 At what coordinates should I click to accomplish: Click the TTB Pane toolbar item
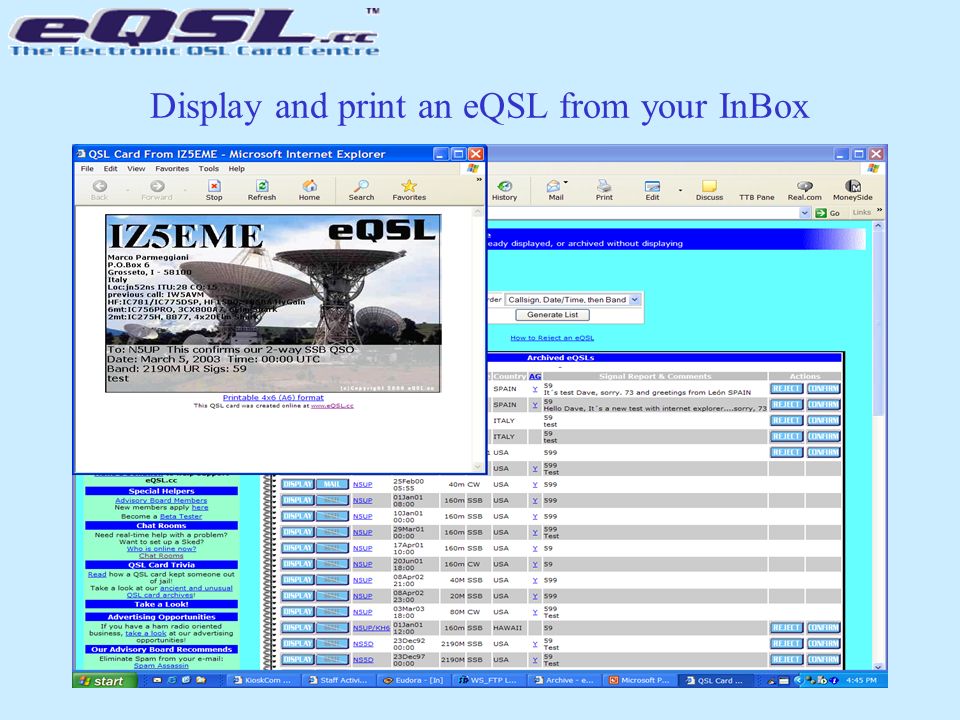(x=757, y=197)
